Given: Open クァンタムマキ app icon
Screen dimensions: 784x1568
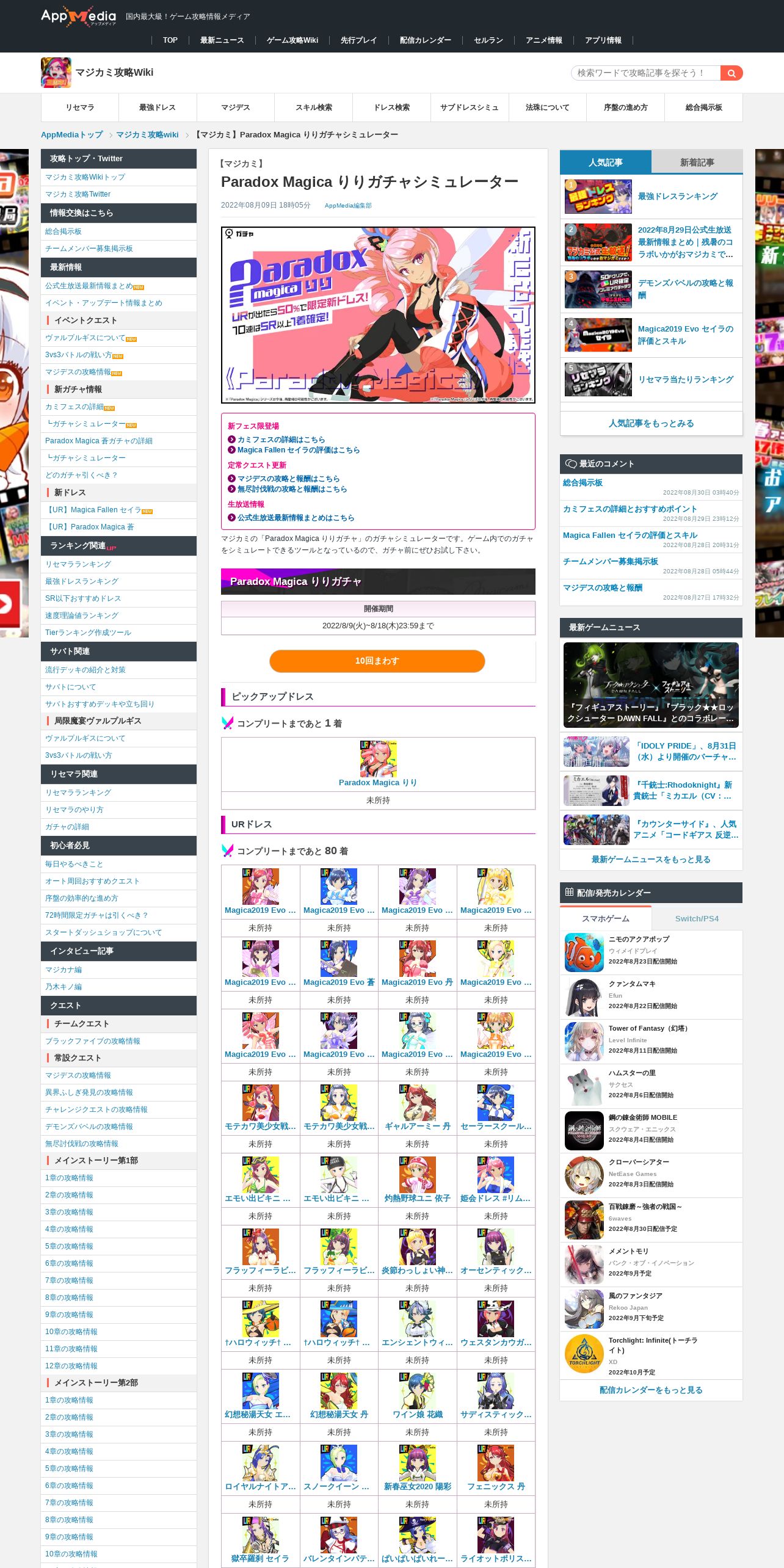Looking at the screenshot, I should point(584,996).
